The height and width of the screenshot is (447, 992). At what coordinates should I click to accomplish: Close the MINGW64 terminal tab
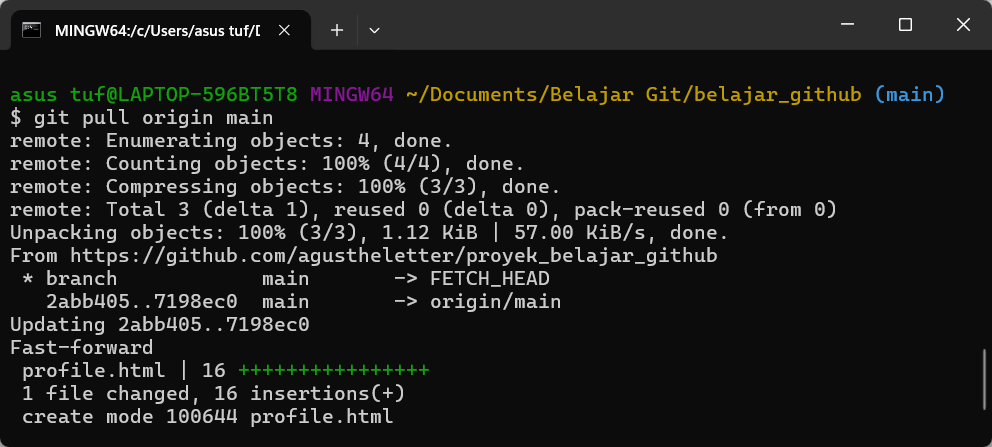pos(286,30)
